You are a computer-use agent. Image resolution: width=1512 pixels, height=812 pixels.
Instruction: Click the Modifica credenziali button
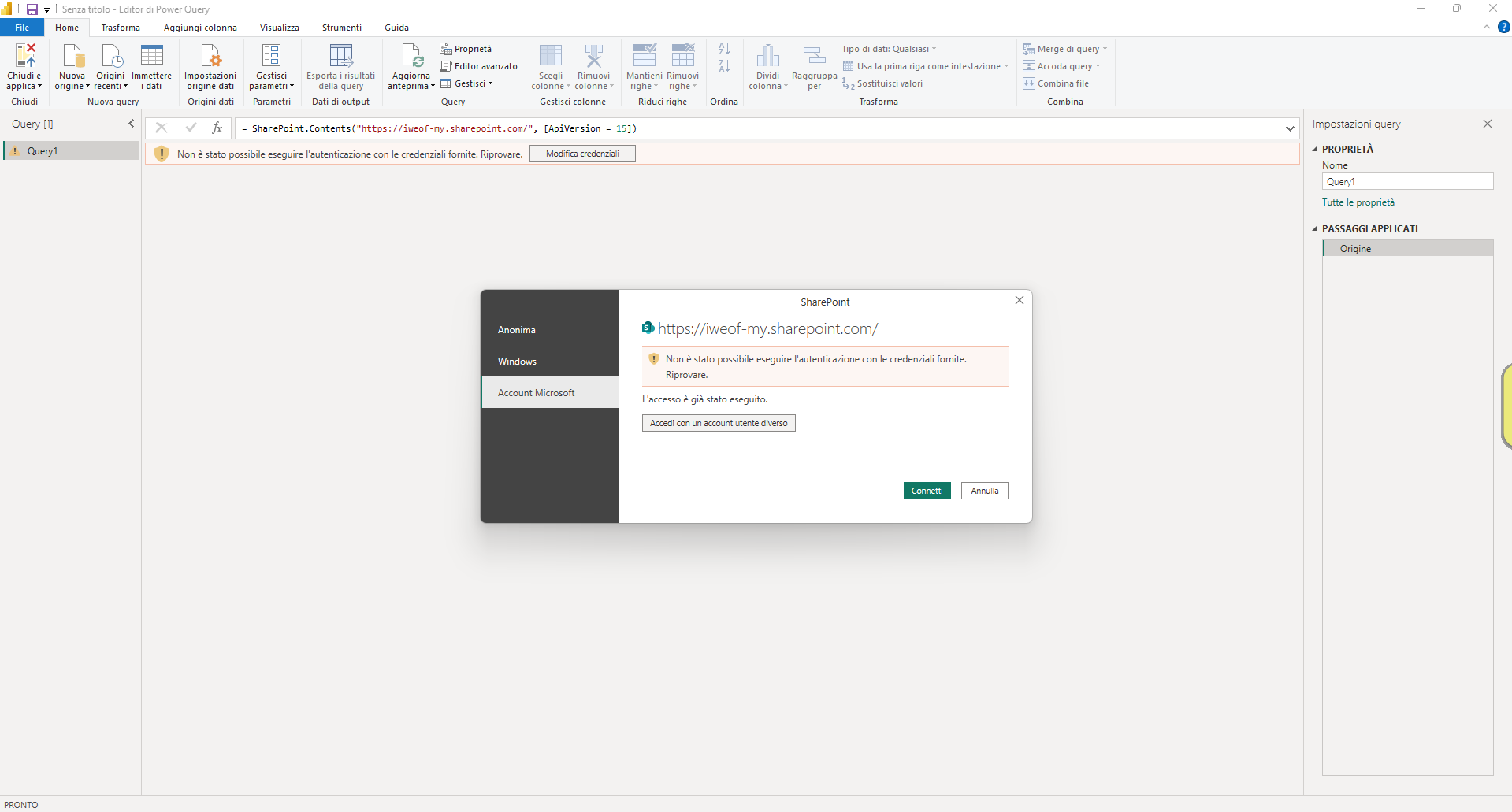582,154
